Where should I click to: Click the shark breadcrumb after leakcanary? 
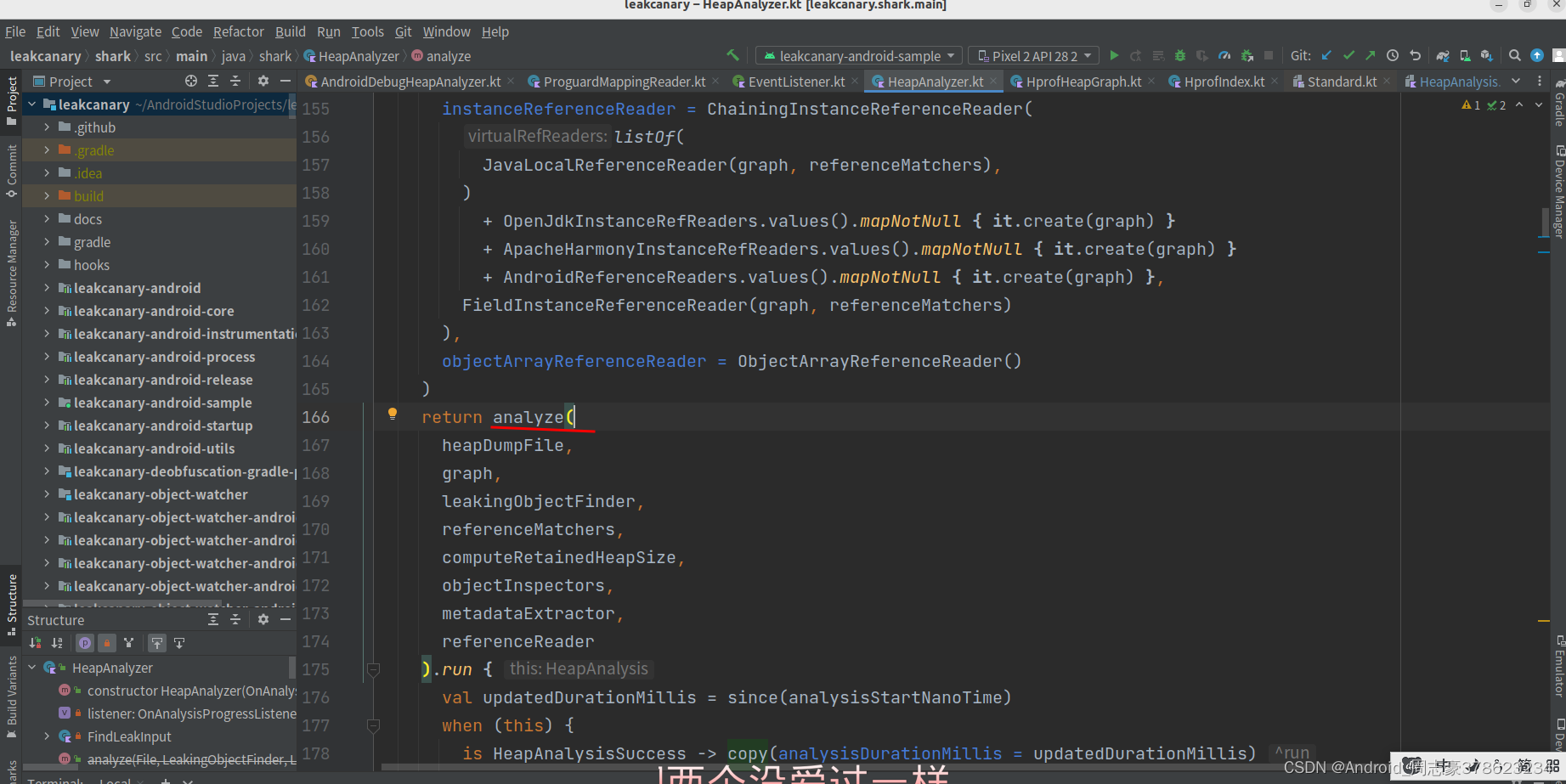tap(112, 56)
